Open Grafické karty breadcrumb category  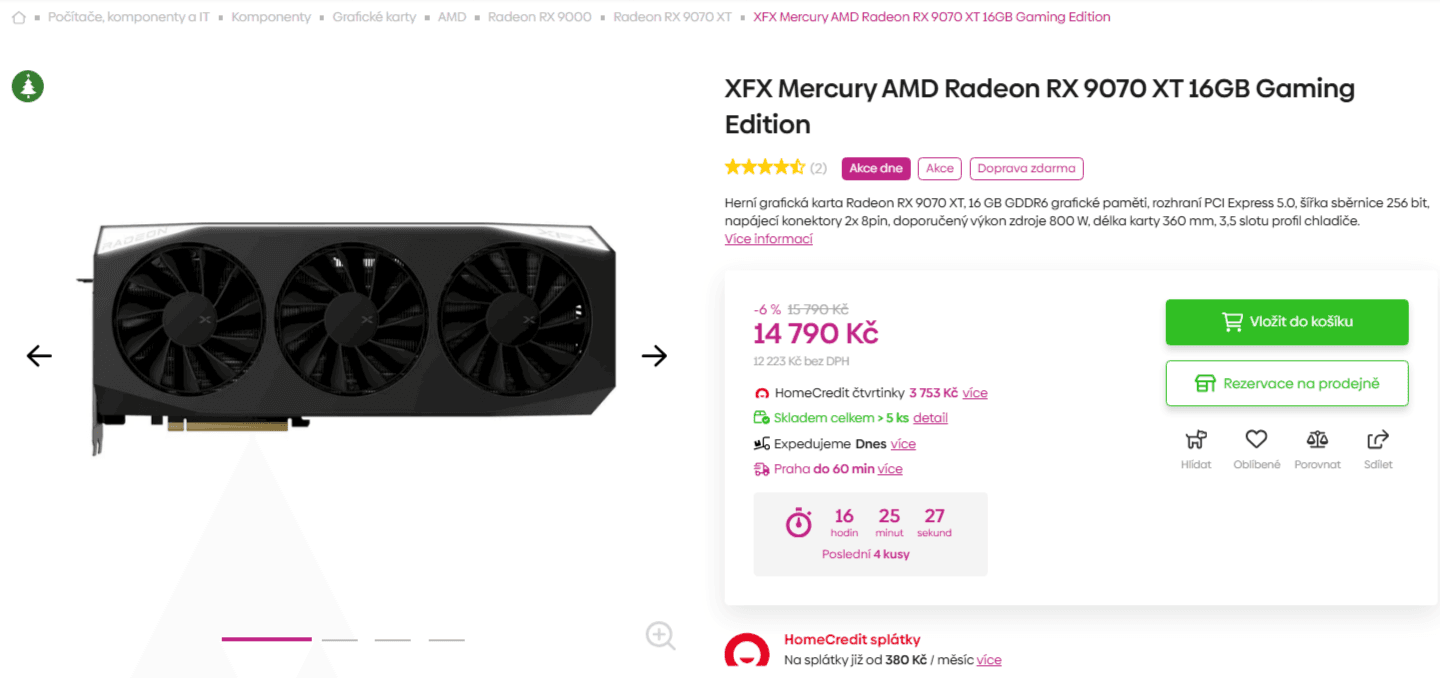pos(374,17)
